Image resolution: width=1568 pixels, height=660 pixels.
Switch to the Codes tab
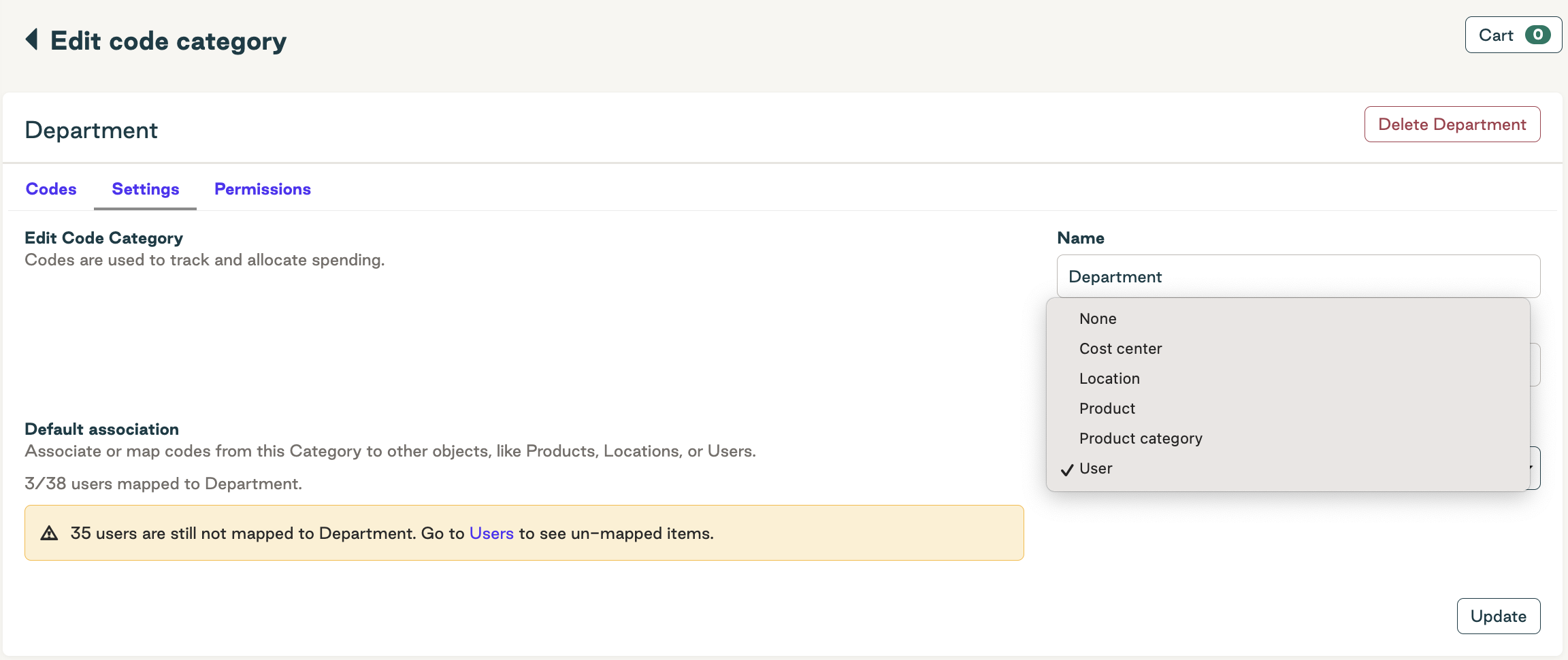pyautogui.click(x=51, y=189)
